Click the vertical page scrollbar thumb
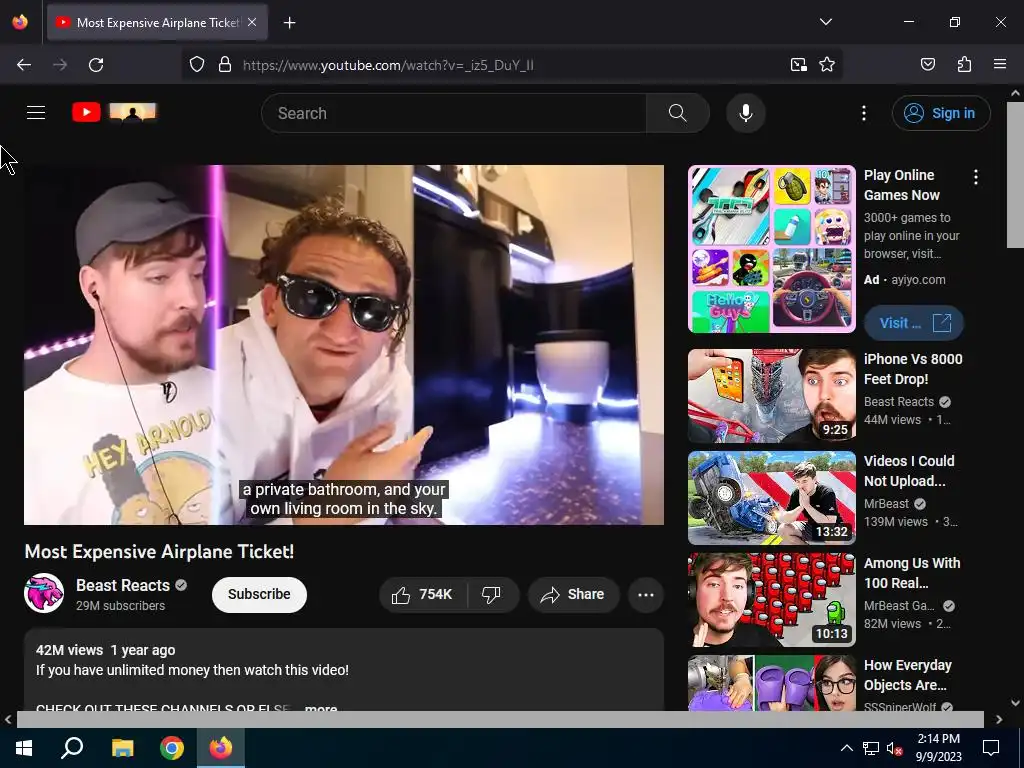The height and width of the screenshot is (768, 1024). [1015, 174]
